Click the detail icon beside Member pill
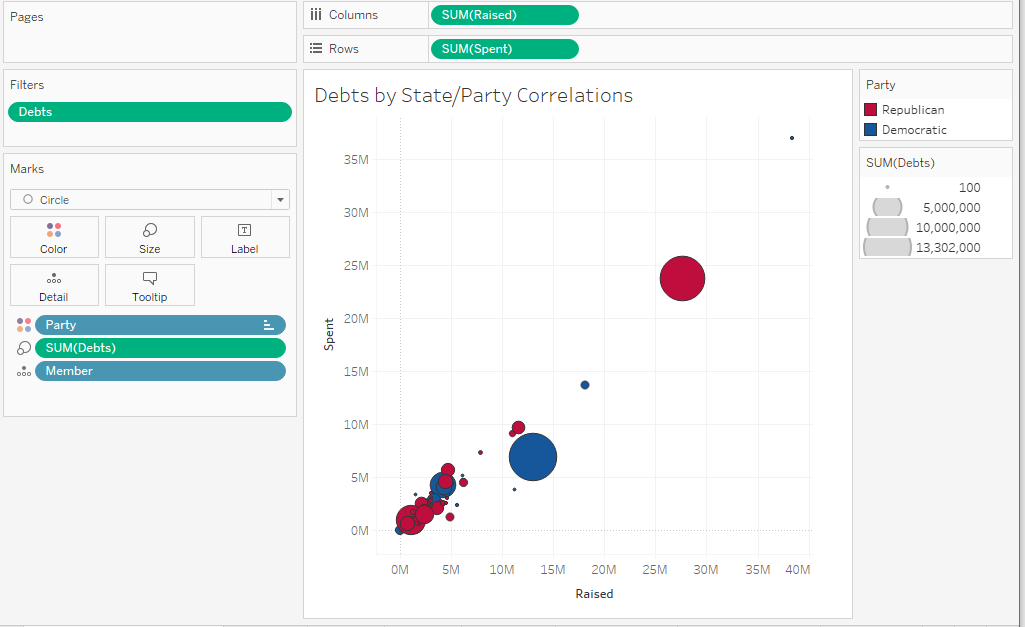 [x=24, y=371]
